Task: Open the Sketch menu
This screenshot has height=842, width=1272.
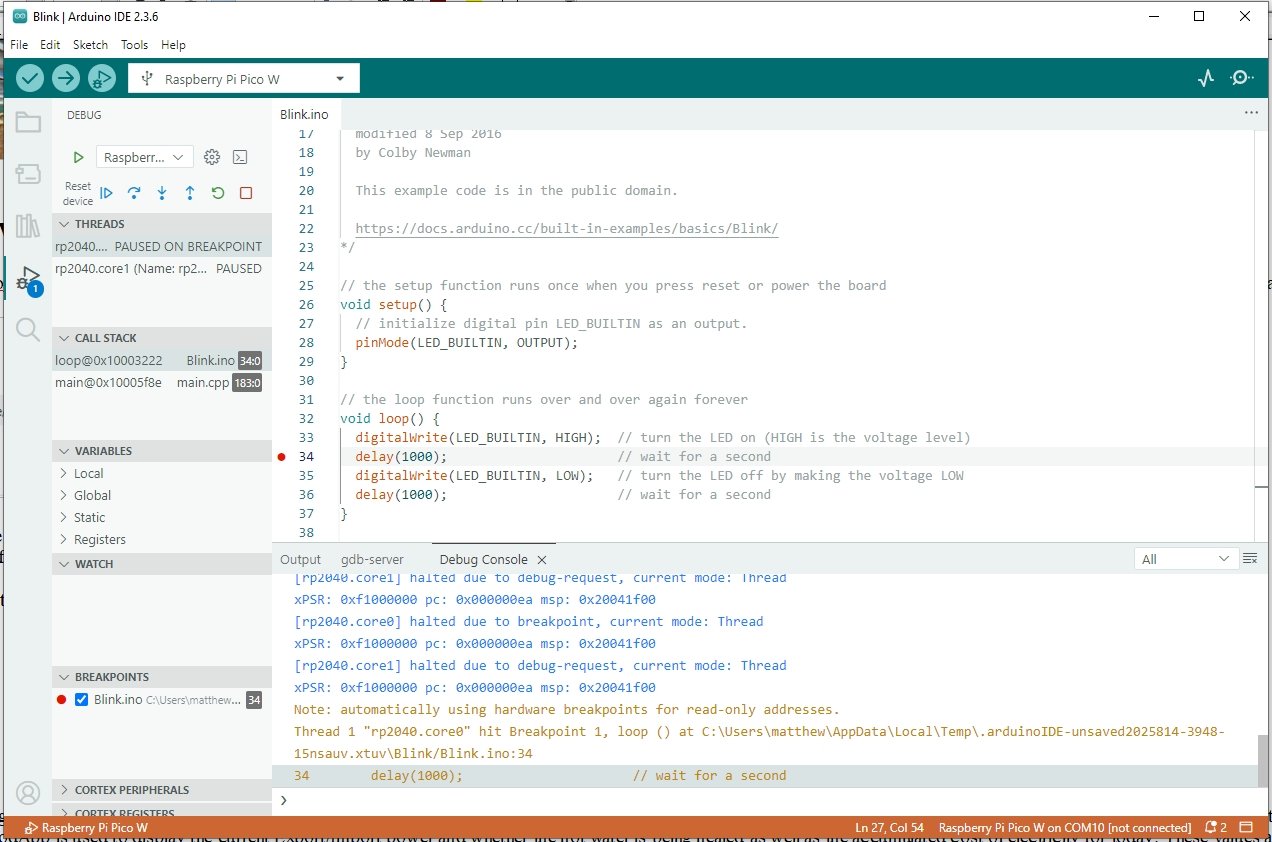Action: pos(90,45)
